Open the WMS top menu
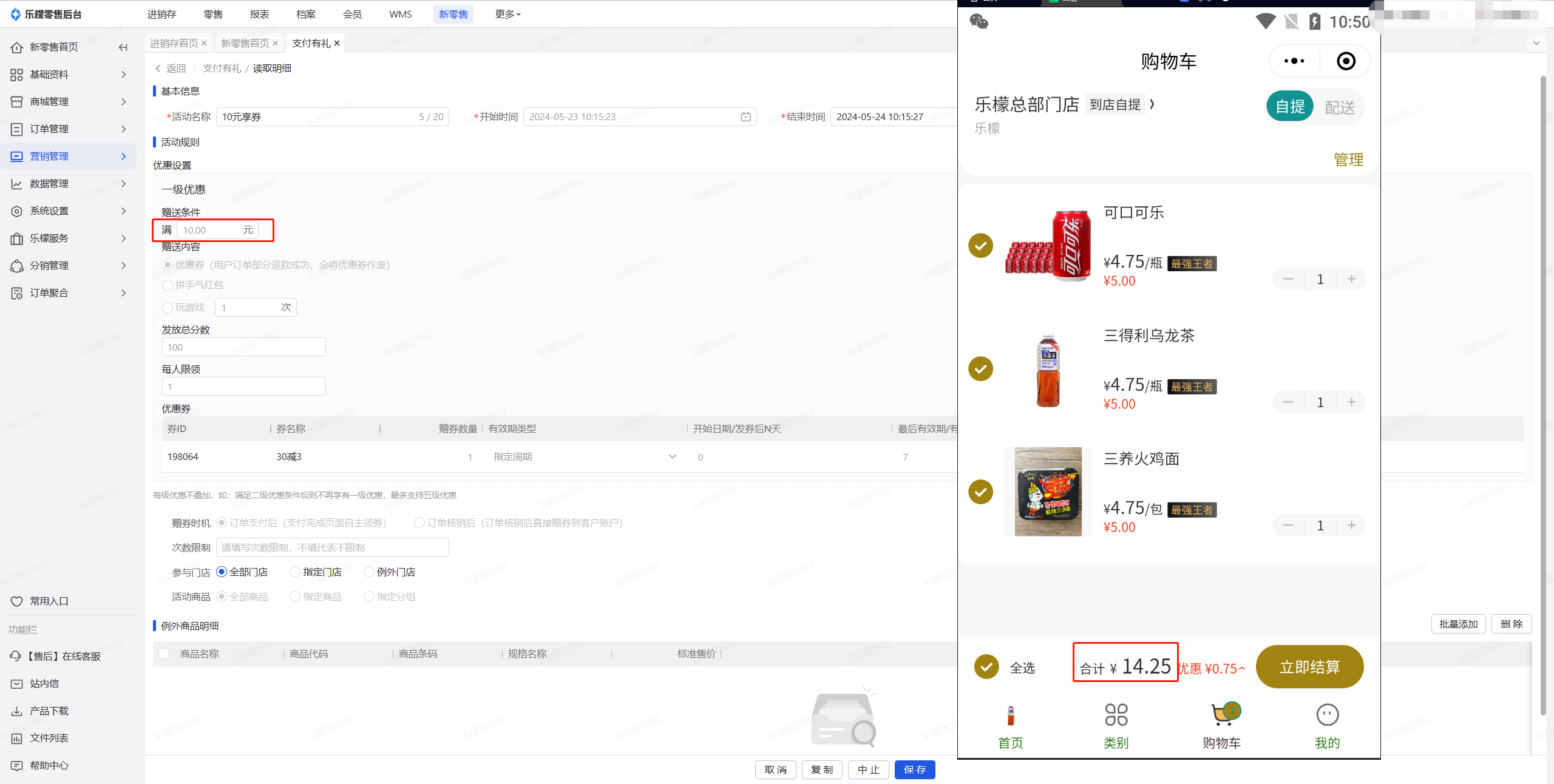1554x784 pixels. (x=400, y=14)
